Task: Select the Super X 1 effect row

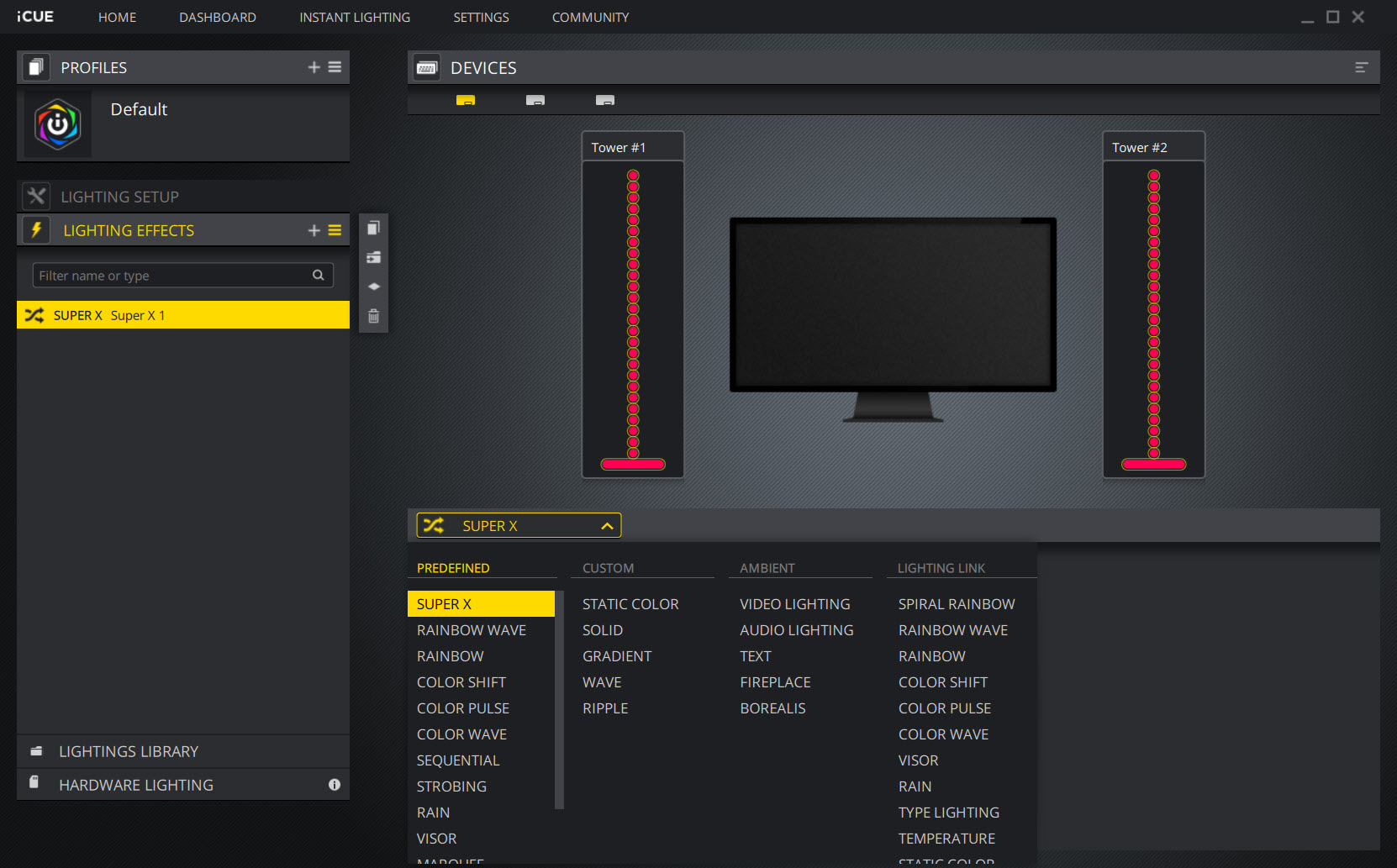Action: pyautogui.click(x=183, y=315)
